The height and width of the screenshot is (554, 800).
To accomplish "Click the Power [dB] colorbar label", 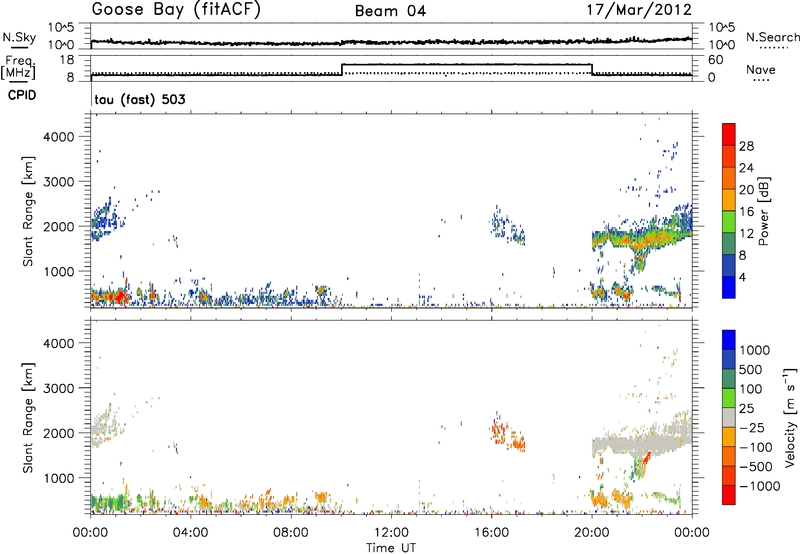I will [763, 211].
